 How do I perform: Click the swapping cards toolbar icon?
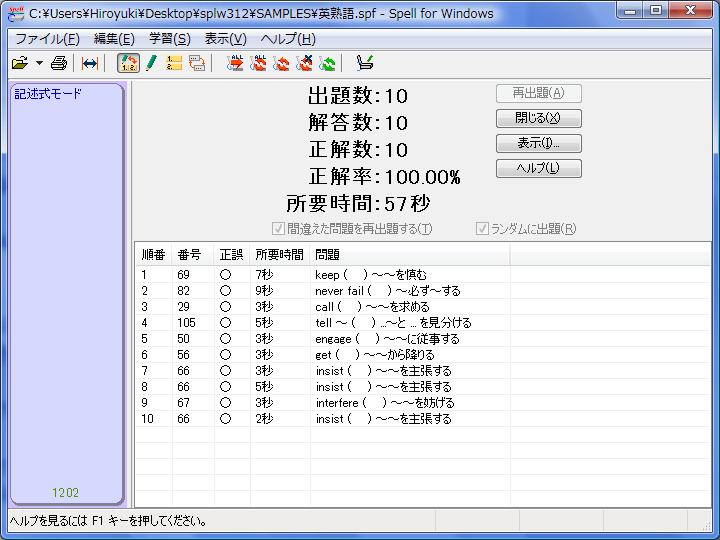[197, 63]
